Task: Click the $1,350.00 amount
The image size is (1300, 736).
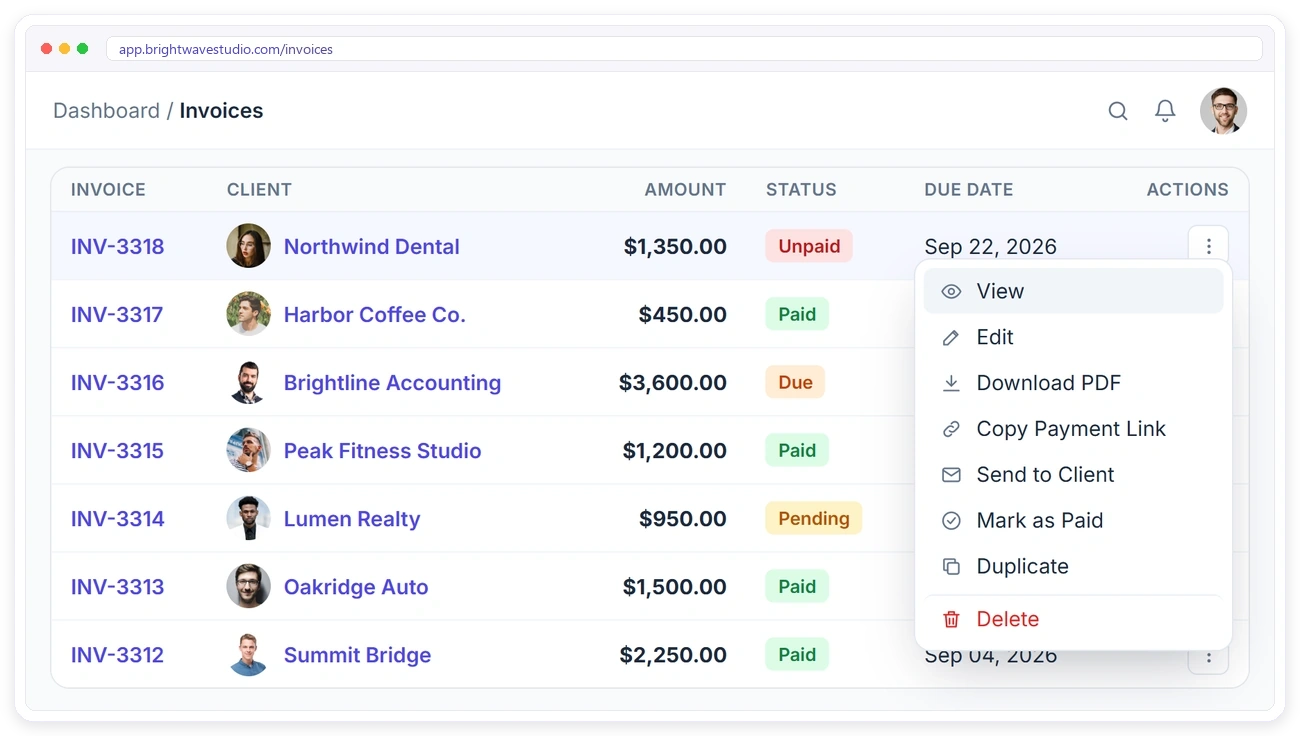Action: pos(675,247)
